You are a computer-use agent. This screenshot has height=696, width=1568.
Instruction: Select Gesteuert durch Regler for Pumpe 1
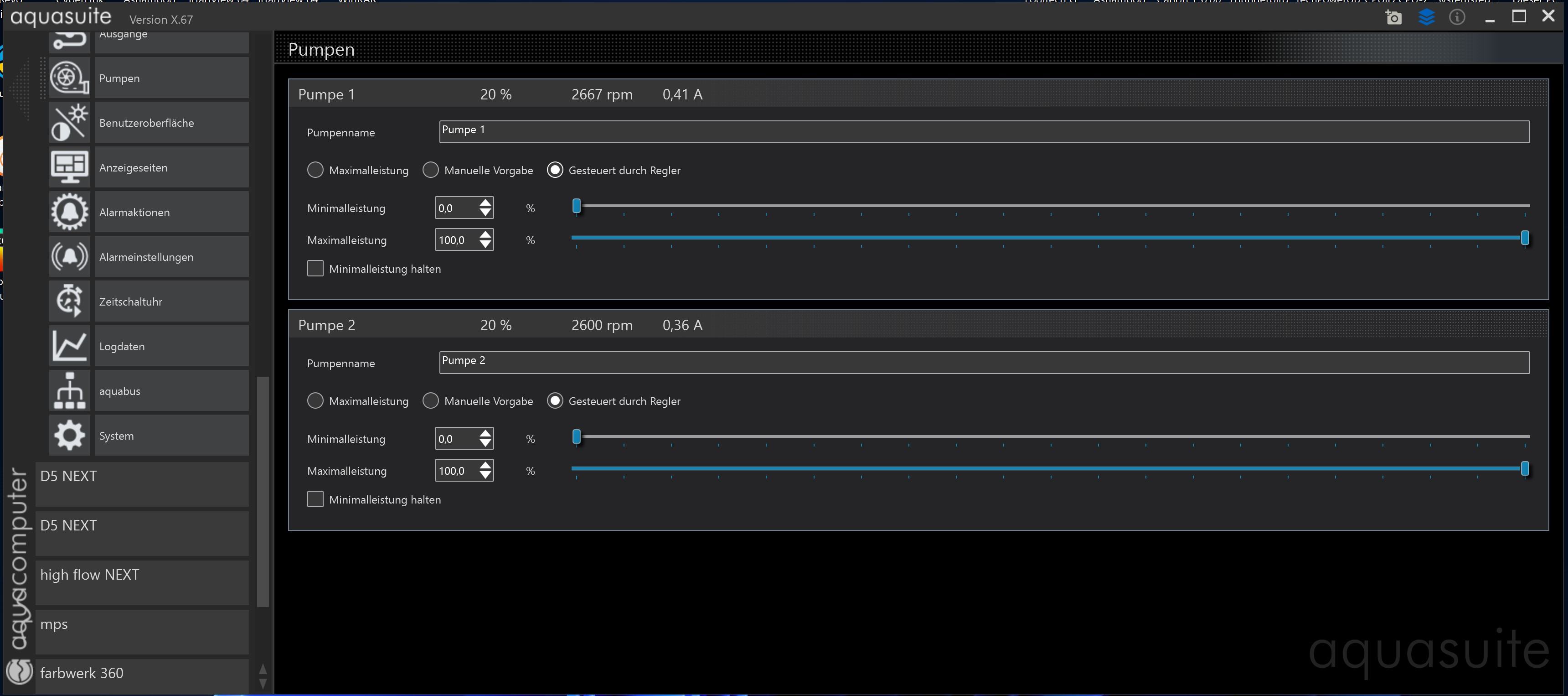pyautogui.click(x=555, y=170)
